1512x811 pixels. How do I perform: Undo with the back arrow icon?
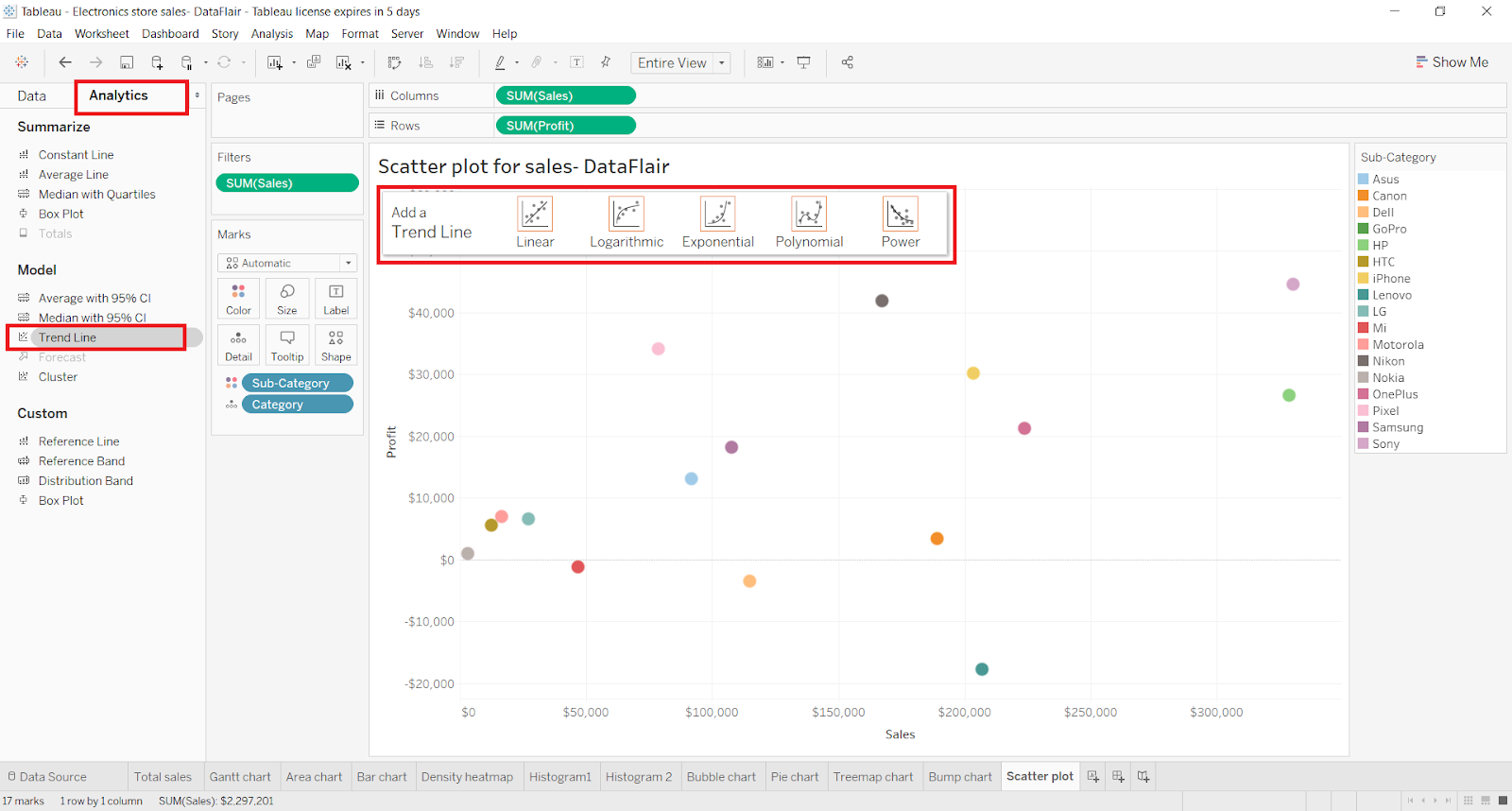(65, 62)
